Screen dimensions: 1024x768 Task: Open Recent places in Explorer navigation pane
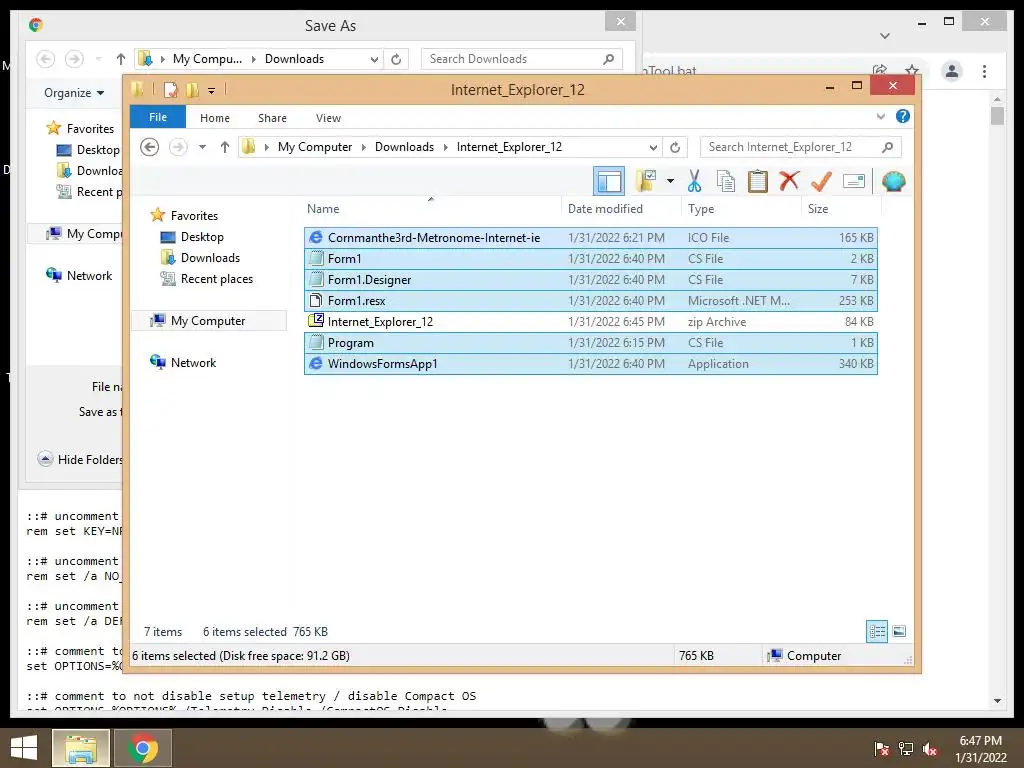coord(206,278)
